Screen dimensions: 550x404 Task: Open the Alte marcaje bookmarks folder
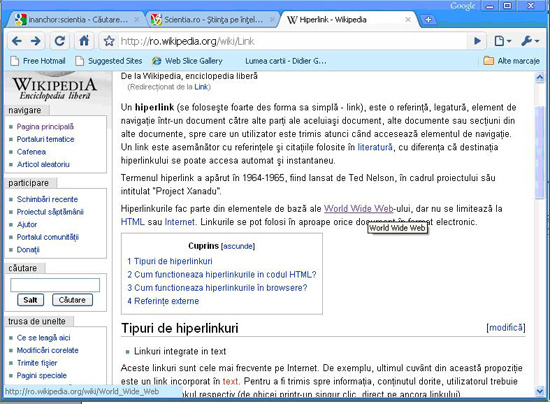pos(511,61)
